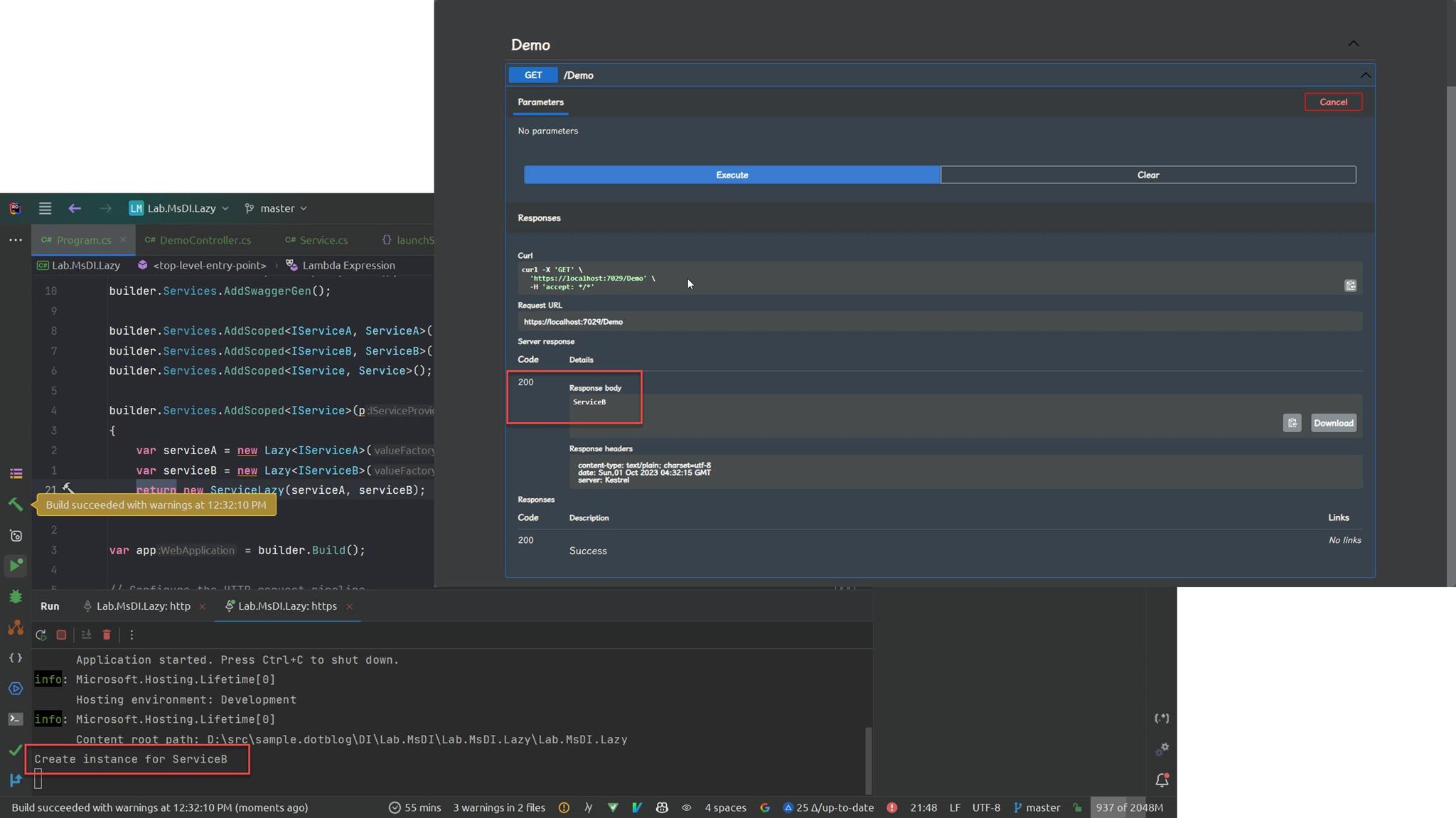Stop the running app with the red square
This screenshot has height=818, width=1456.
(61, 635)
